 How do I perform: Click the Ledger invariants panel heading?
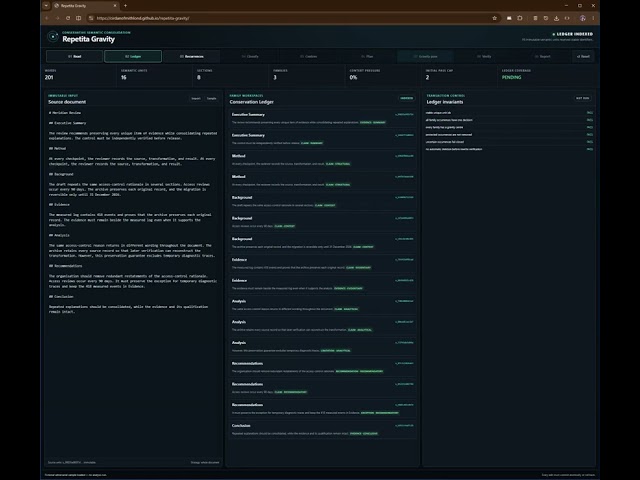(x=445, y=102)
